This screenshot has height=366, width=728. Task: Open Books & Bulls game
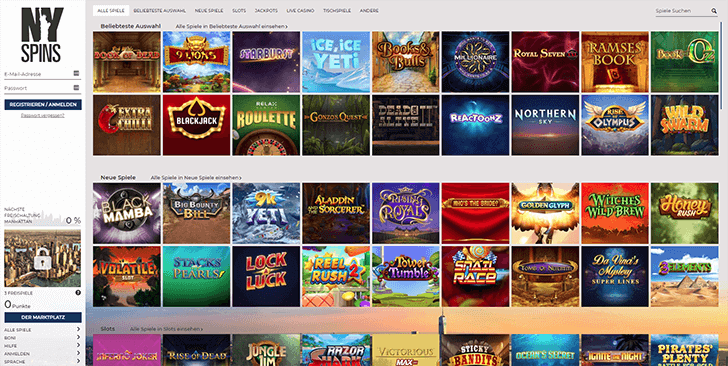(406, 62)
